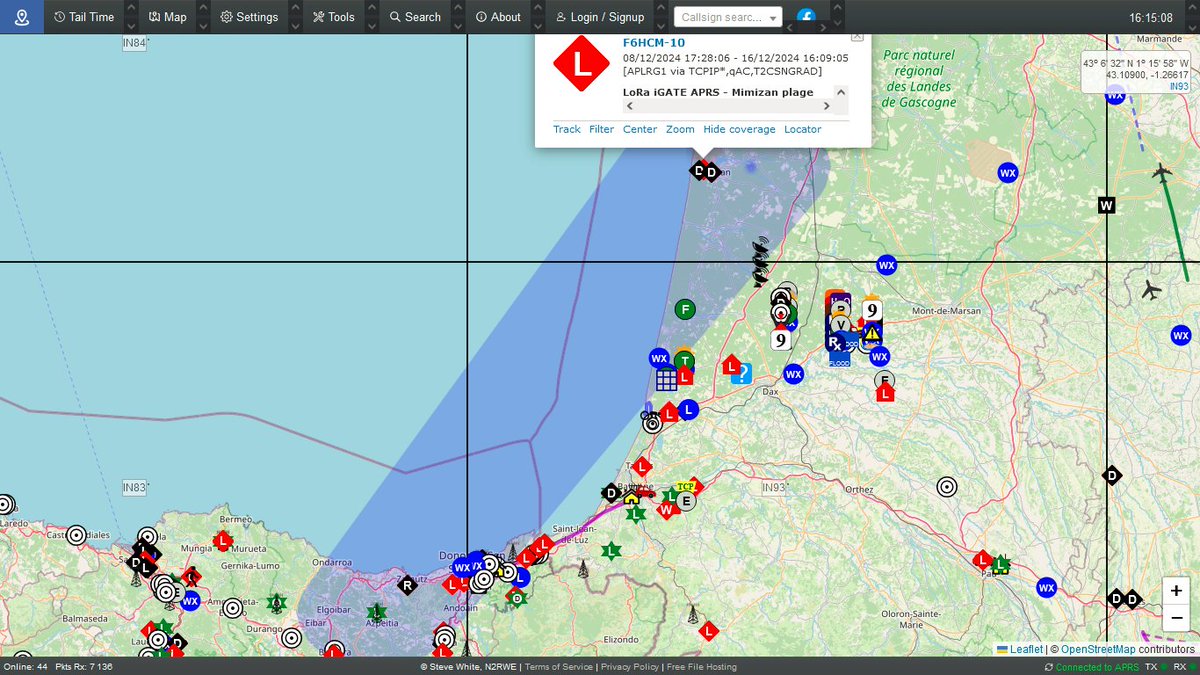Select the blue L circle marker
The height and width of the screenshot is (675, 1200).
[688, 409]
